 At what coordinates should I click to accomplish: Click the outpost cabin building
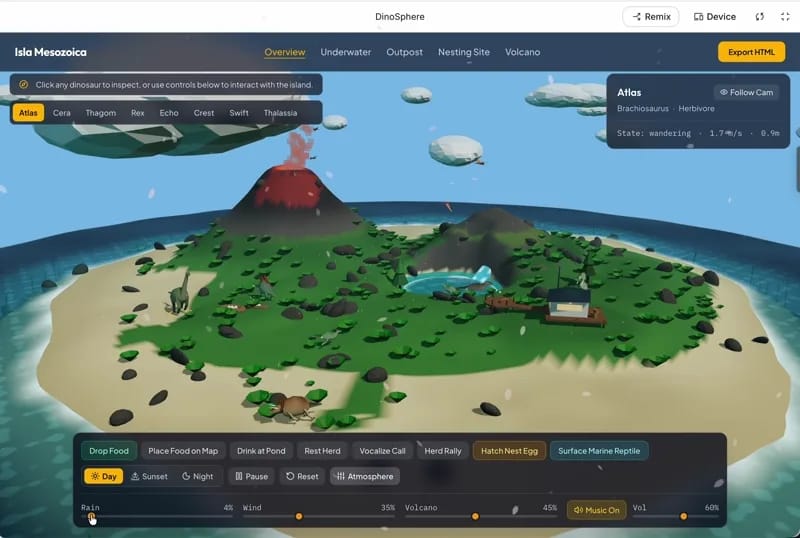click(569, 303)
